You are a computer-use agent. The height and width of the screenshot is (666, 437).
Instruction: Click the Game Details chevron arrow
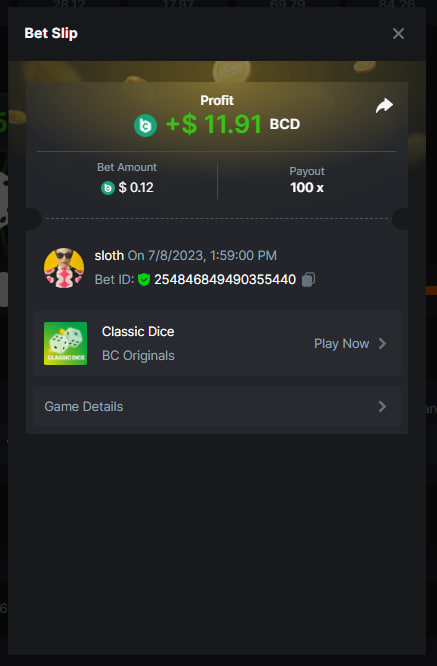click(x=382, y=406)
